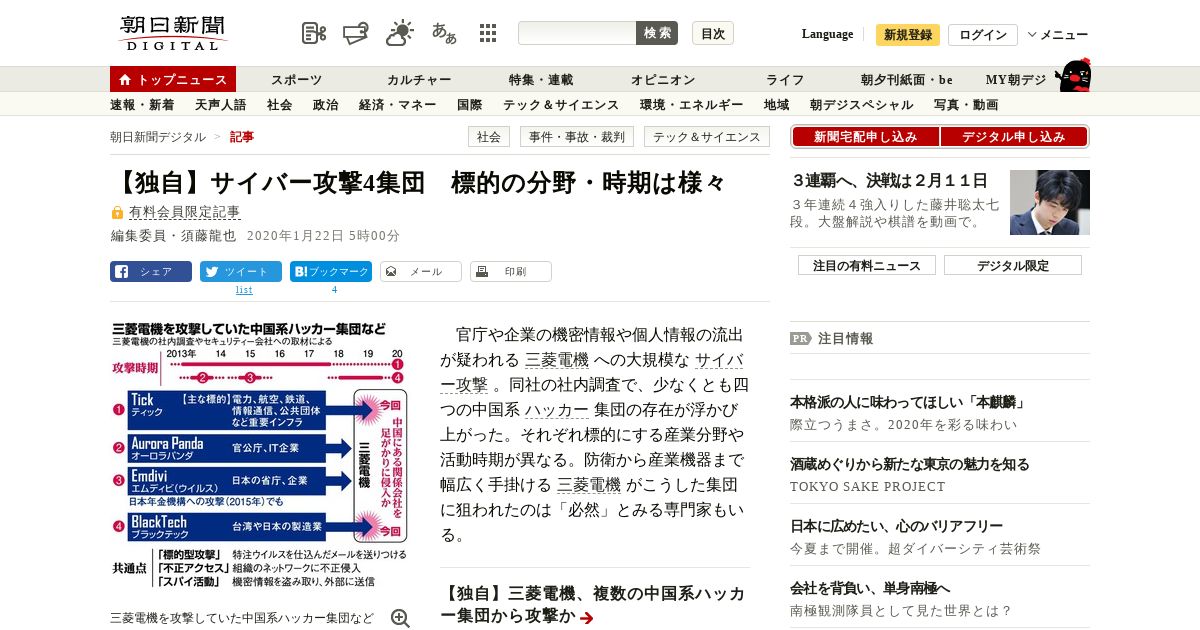
Task: Tweet the article with ツイート button
Action: coord(241,271)
